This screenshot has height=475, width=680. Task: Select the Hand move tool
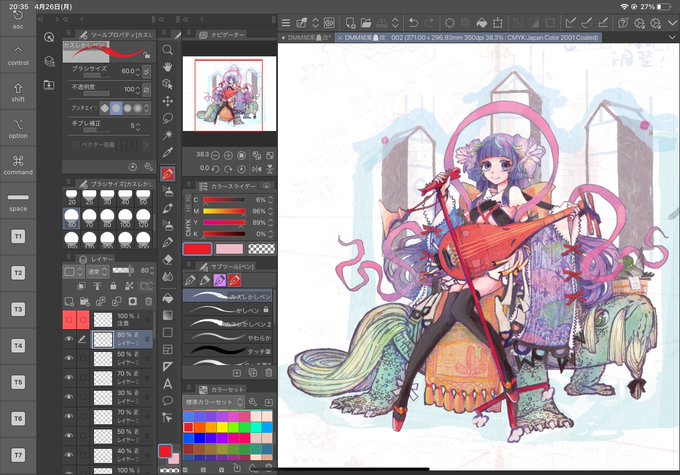pos(167,67)
